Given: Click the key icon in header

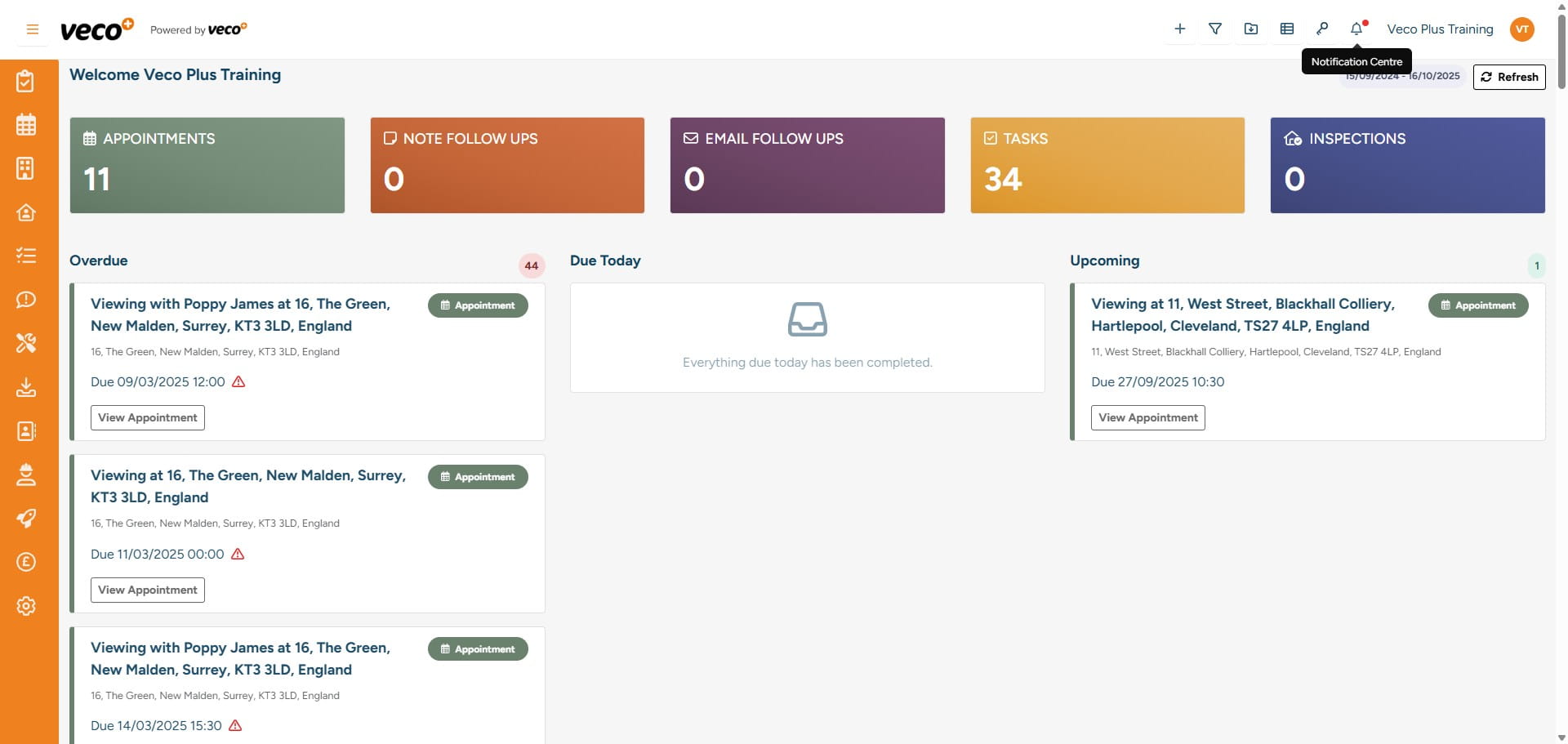Looking at the screenshot, I should click(x=1321, y=29).
